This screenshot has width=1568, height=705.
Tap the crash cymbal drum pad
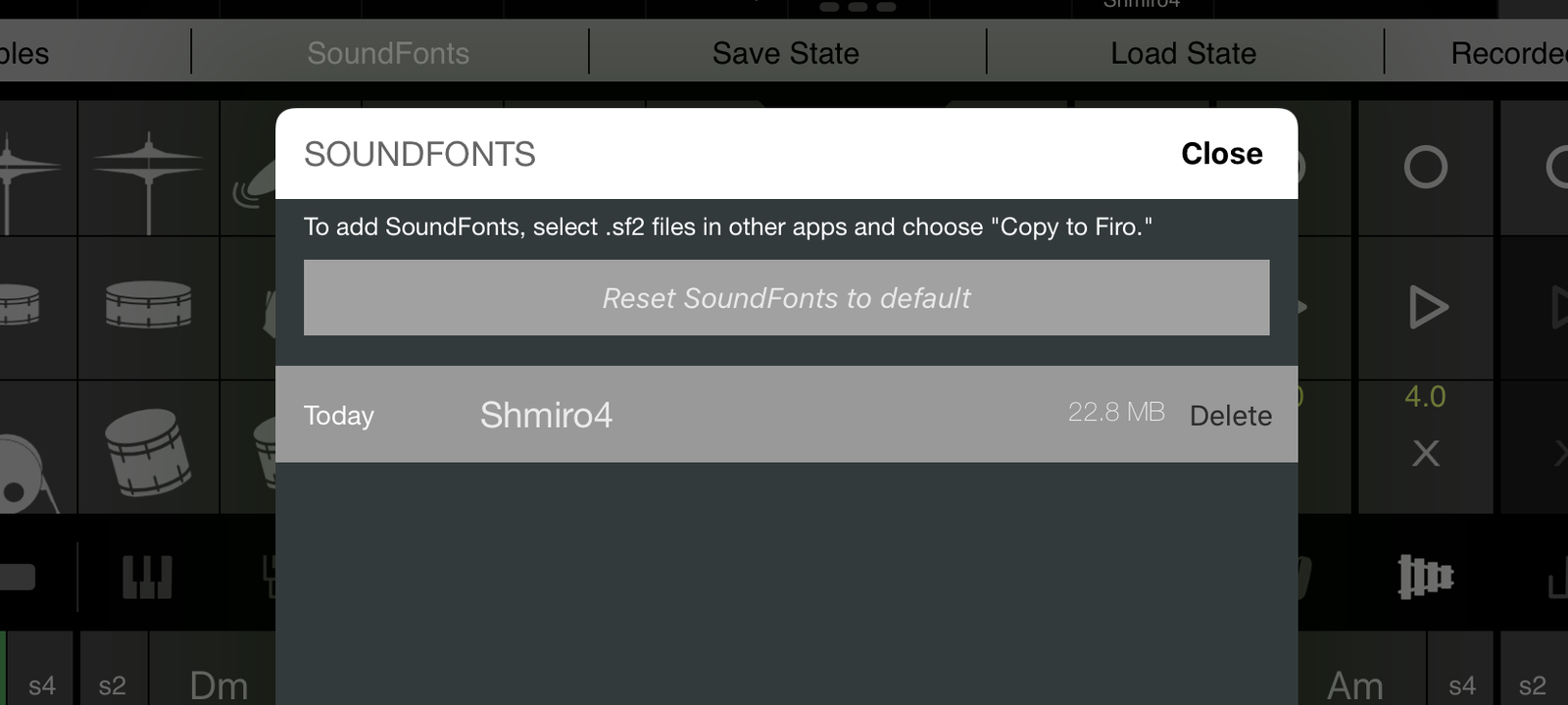tap(148, 169)
